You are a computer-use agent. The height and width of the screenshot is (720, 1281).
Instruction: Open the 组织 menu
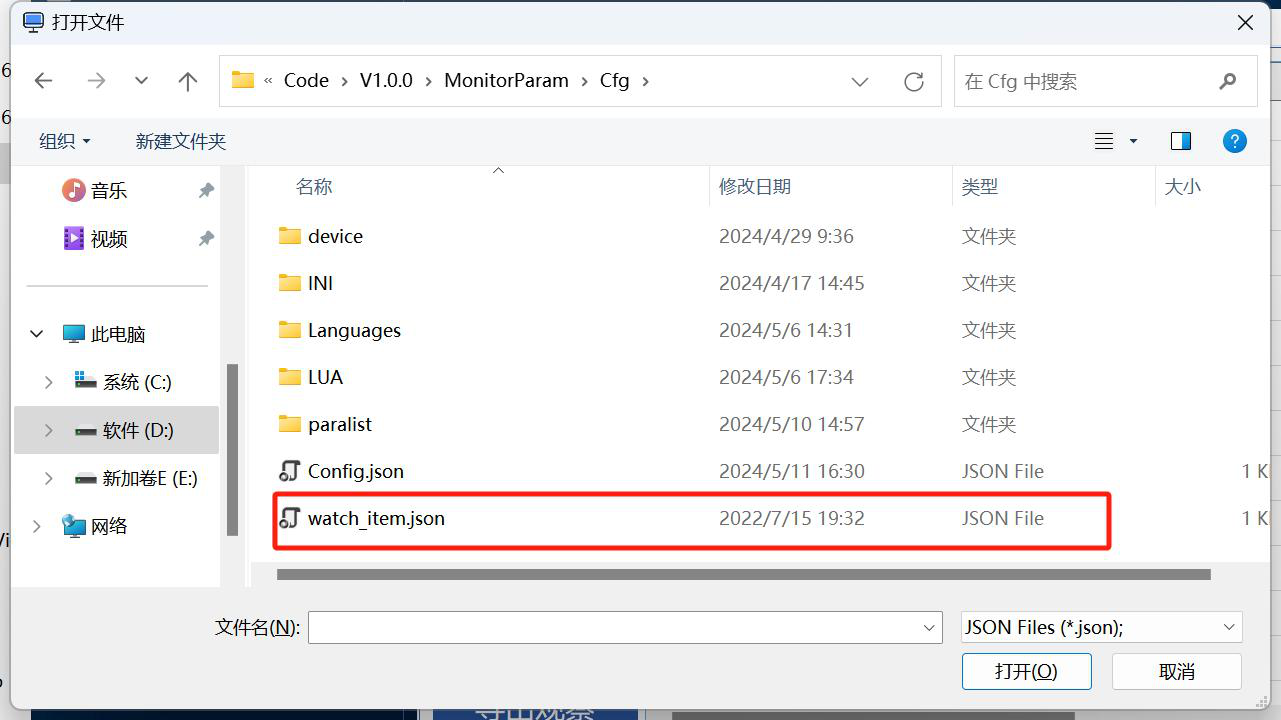coord(64,141)
